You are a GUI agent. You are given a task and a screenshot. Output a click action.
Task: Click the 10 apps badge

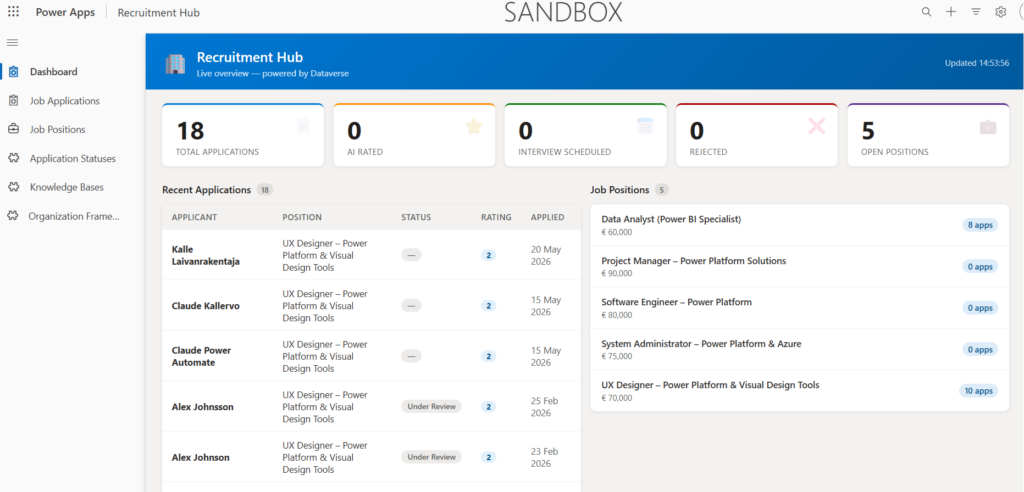(x=978, y=391)
